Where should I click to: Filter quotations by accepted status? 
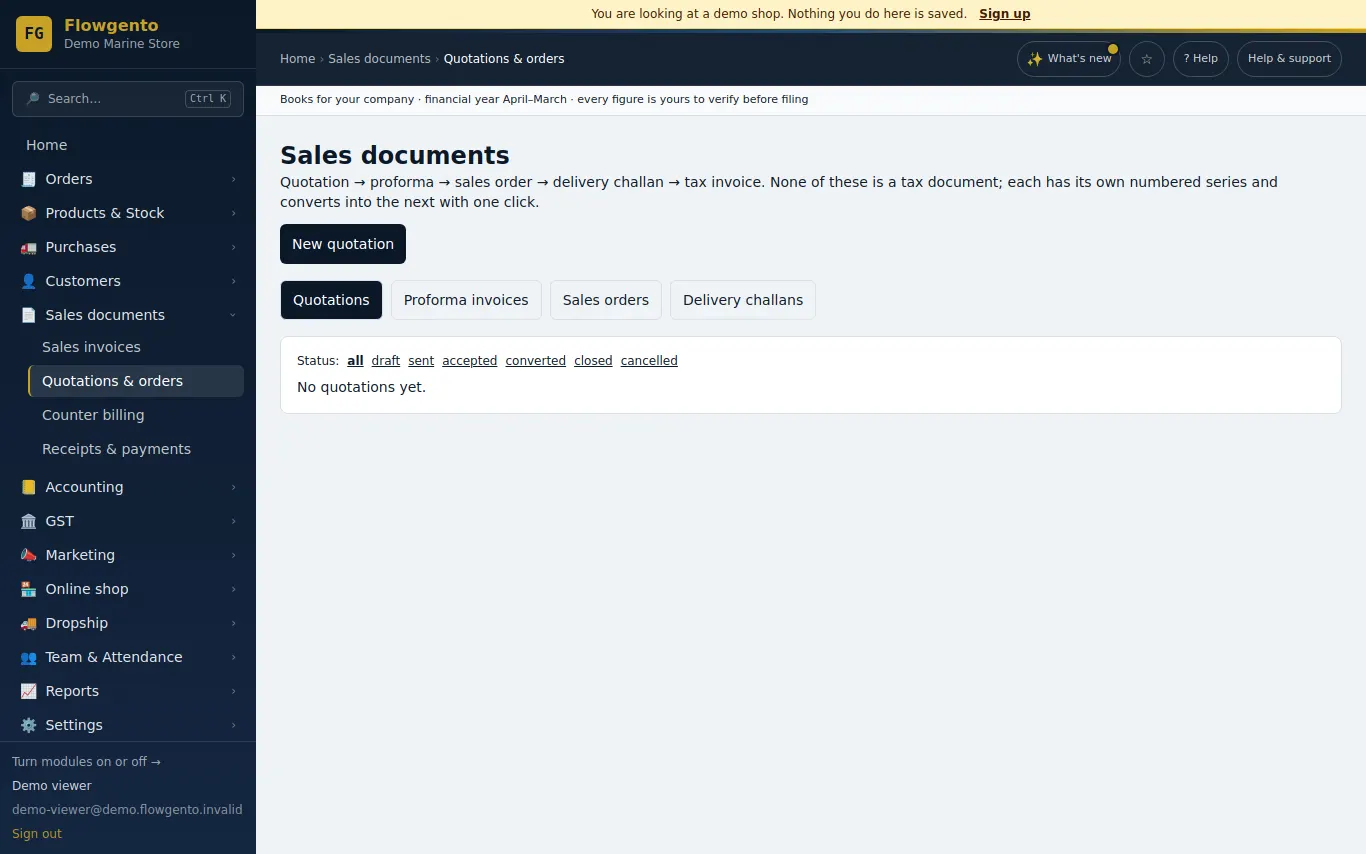click(470, 361)
